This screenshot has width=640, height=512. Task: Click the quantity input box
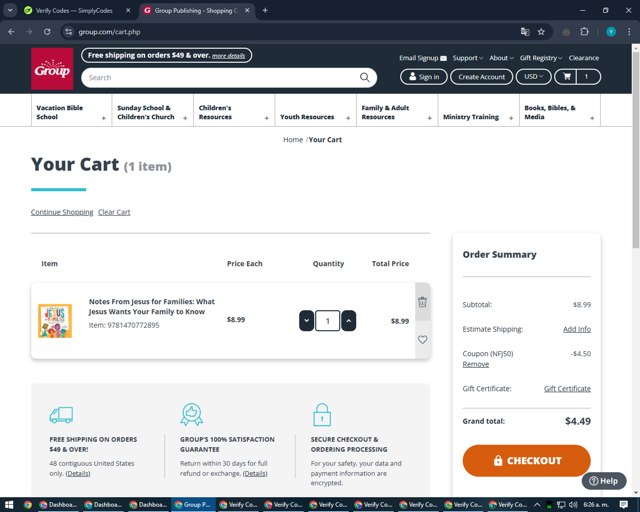click(x=327, y=321)
